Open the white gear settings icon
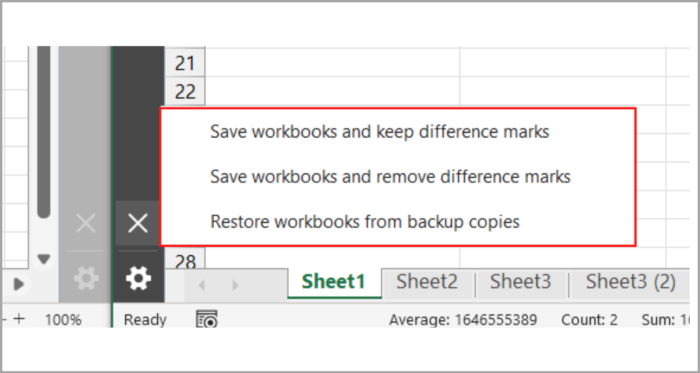Viewport: 700px width, 373px height. coord(138,278)
